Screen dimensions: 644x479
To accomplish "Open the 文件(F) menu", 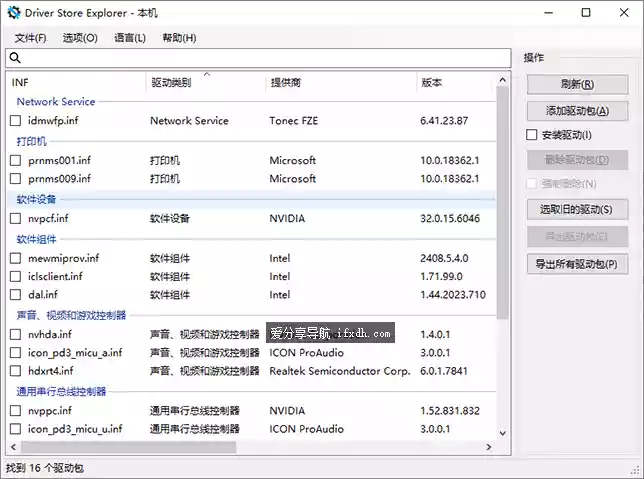I will (x=30, y=38).
